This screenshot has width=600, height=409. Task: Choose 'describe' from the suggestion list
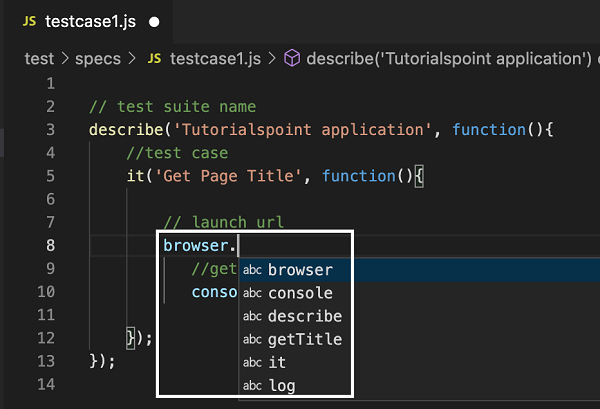click(304, 316)
